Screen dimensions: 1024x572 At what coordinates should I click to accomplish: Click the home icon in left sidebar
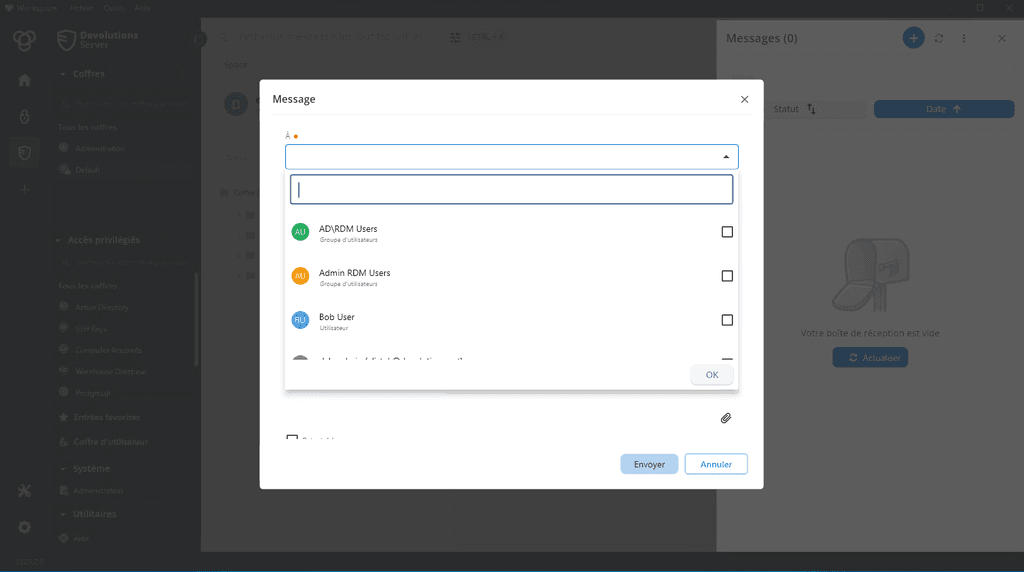[x=25, y=81]
